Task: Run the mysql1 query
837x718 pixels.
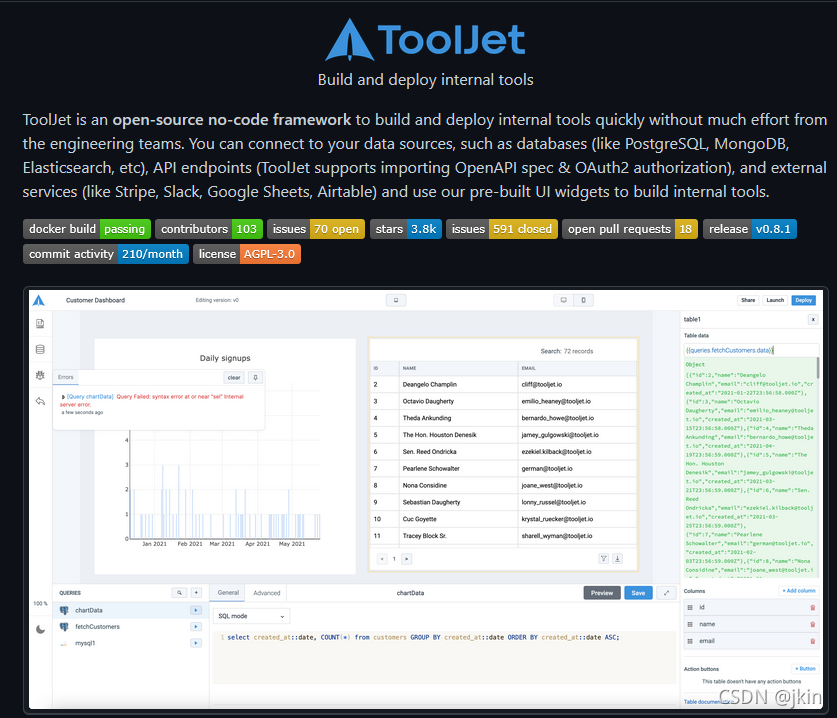Action: pyautogui.click(x=196, y=643)
